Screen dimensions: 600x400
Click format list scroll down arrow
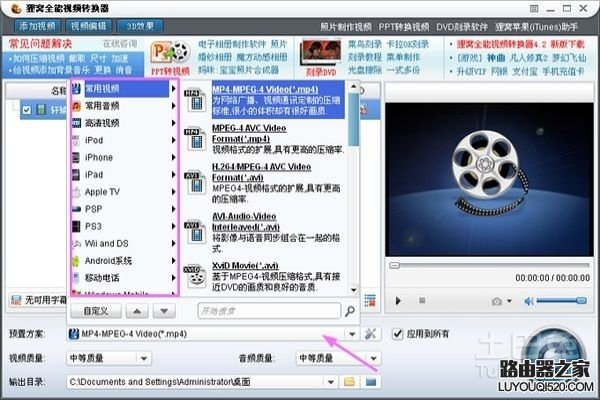click(x=354, y=290)
